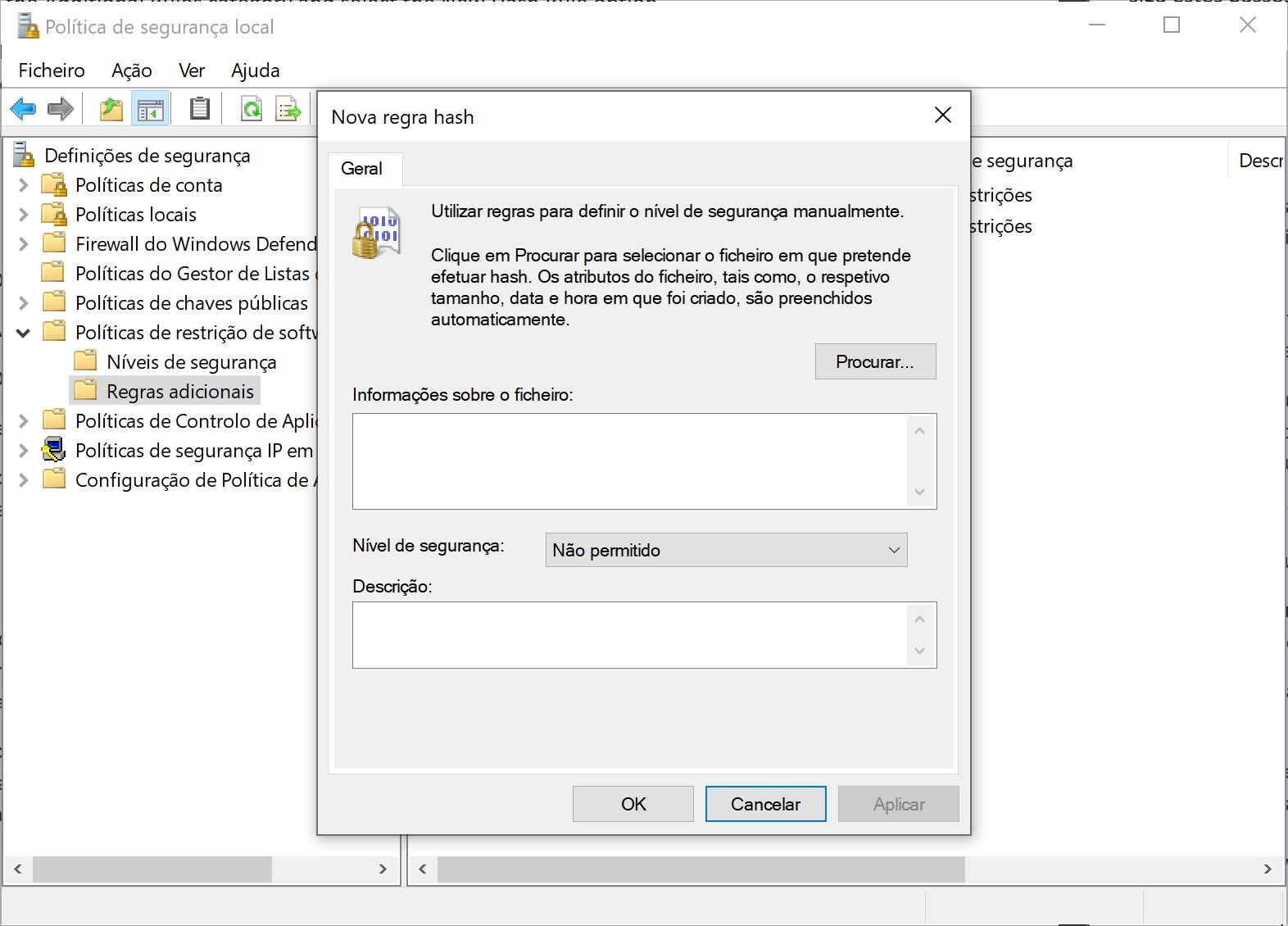Click the green Refresh toolbar icon
Image resolution: width=1288 pixels, height=926 pixels.
coord(251,108)
